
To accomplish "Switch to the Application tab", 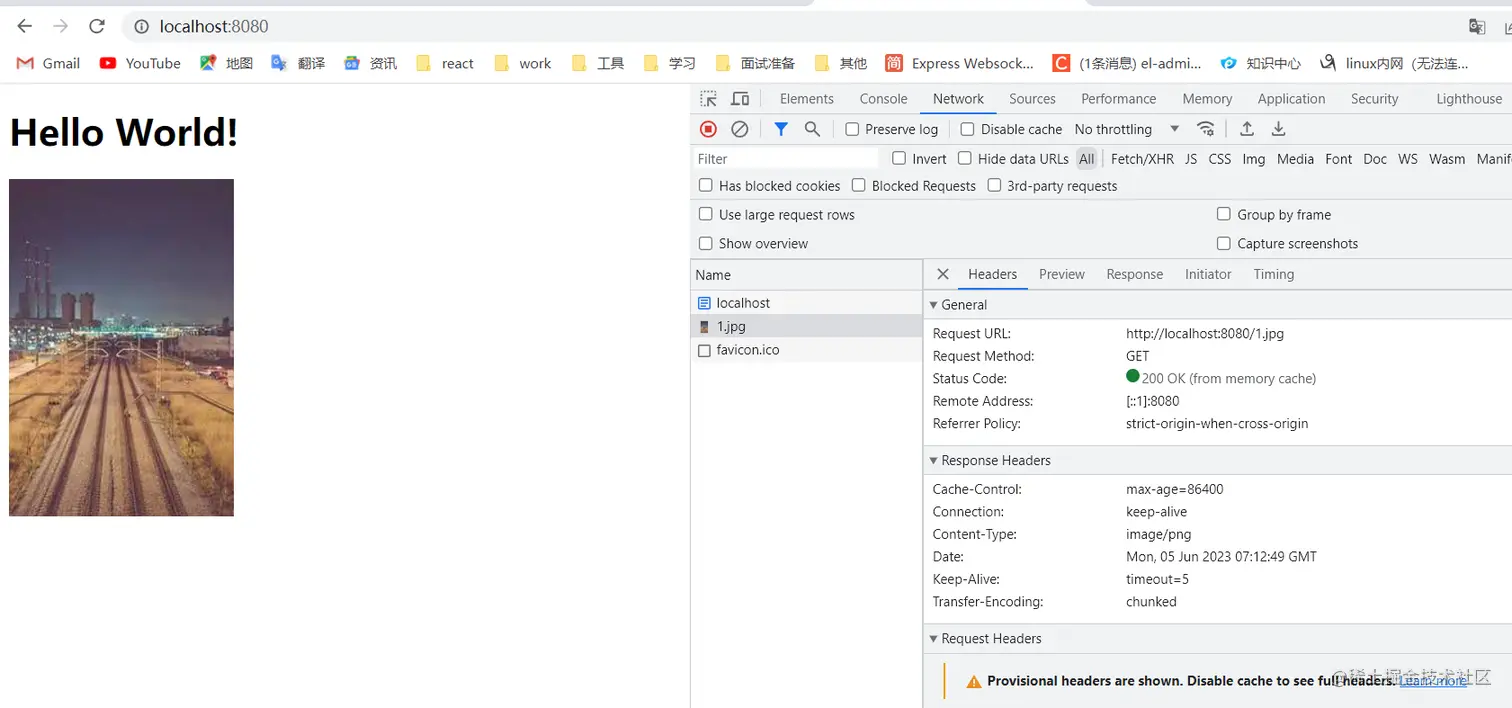I will coord(1291,99).
